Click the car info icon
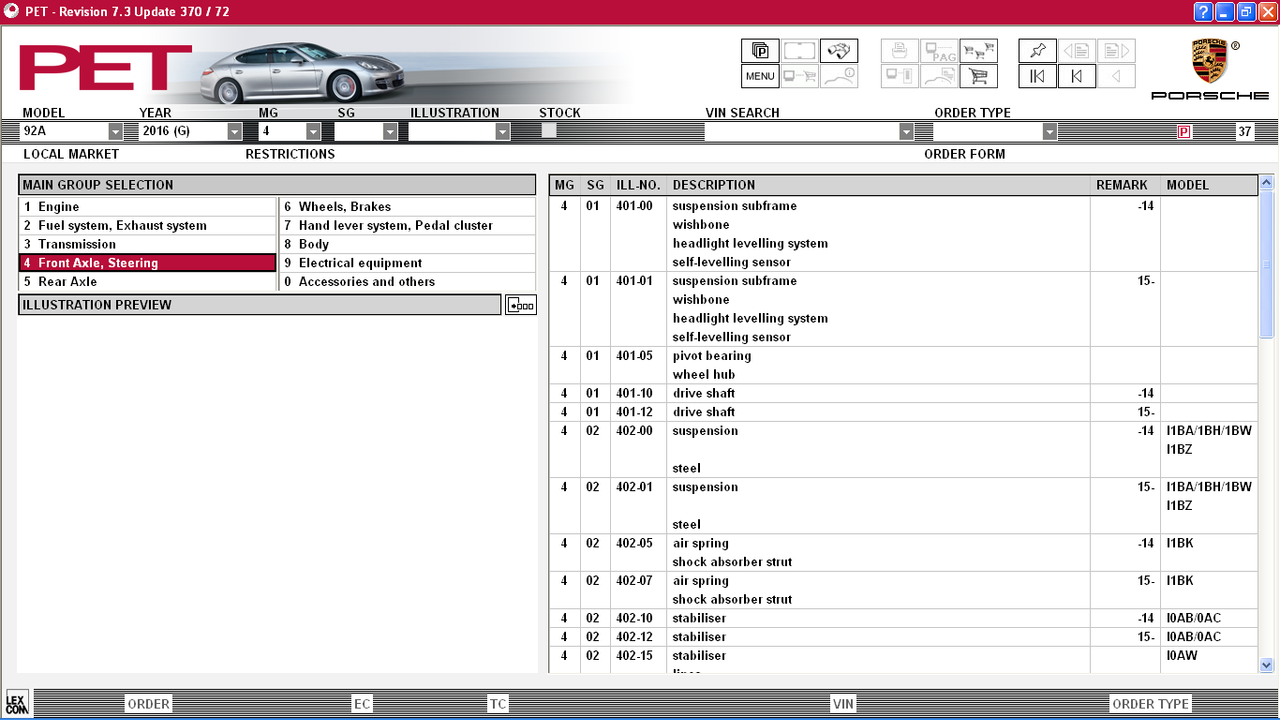The width and height of the screenshot is (1280, 720). [839, 76]
